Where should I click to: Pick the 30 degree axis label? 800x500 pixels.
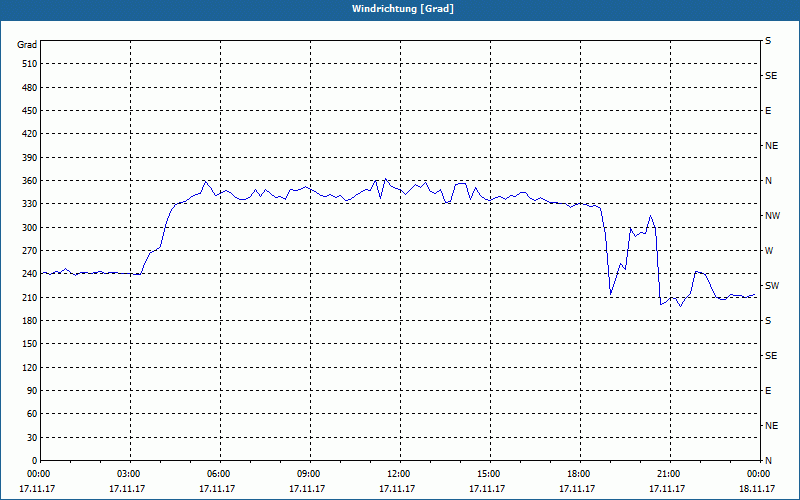tap(32, 437)
